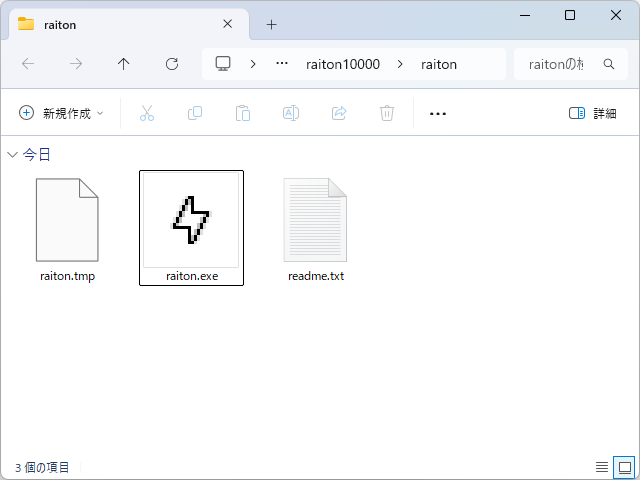
Task: Go back to the previous folder
Action: tap(28, 64)
